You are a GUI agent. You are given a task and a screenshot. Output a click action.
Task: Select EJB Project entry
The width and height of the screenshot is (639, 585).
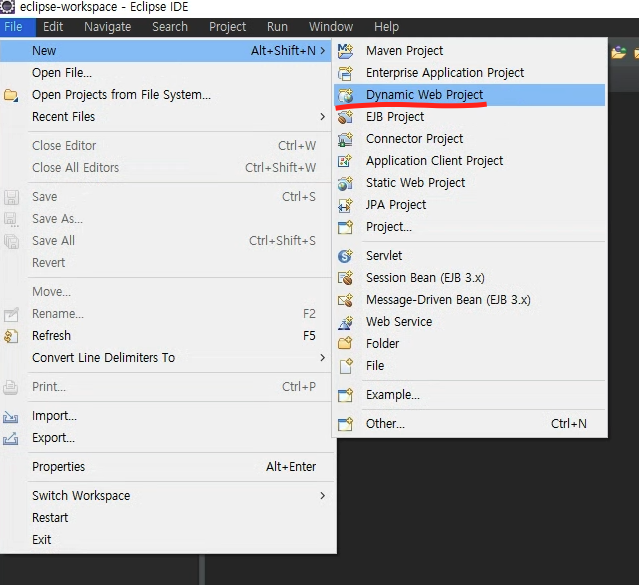[469, 117]
